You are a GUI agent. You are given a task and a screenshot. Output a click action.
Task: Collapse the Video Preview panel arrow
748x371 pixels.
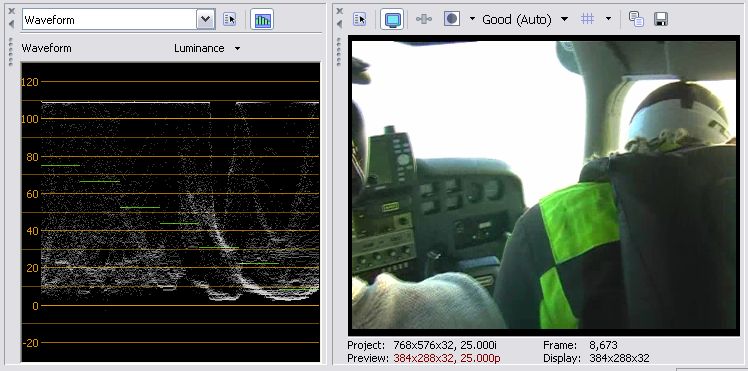point(339,24)
